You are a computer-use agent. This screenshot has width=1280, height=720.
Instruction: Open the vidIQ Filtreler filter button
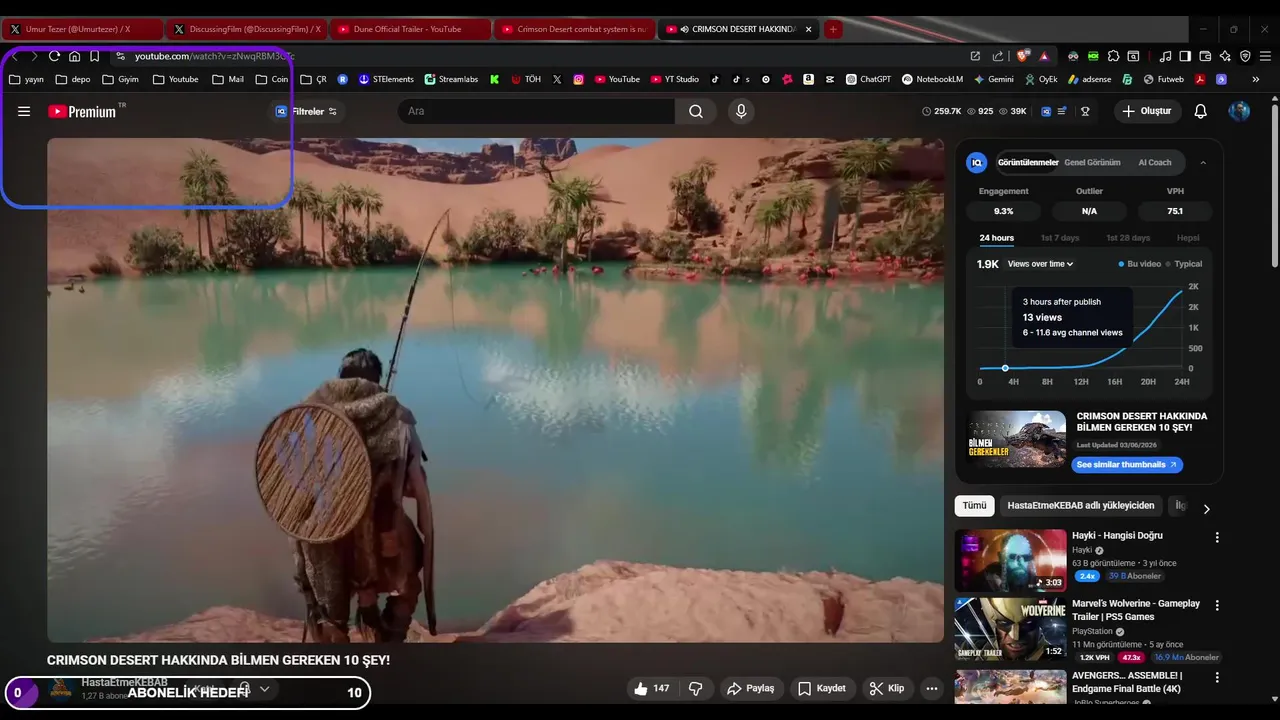(x=307, y=111)
